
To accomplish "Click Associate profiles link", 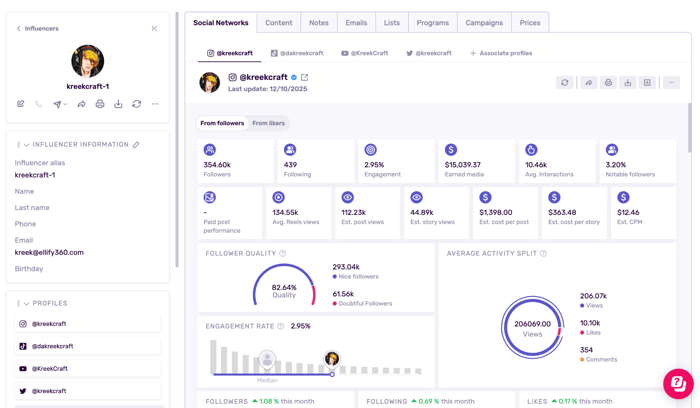I will click(x=501, y=53).
